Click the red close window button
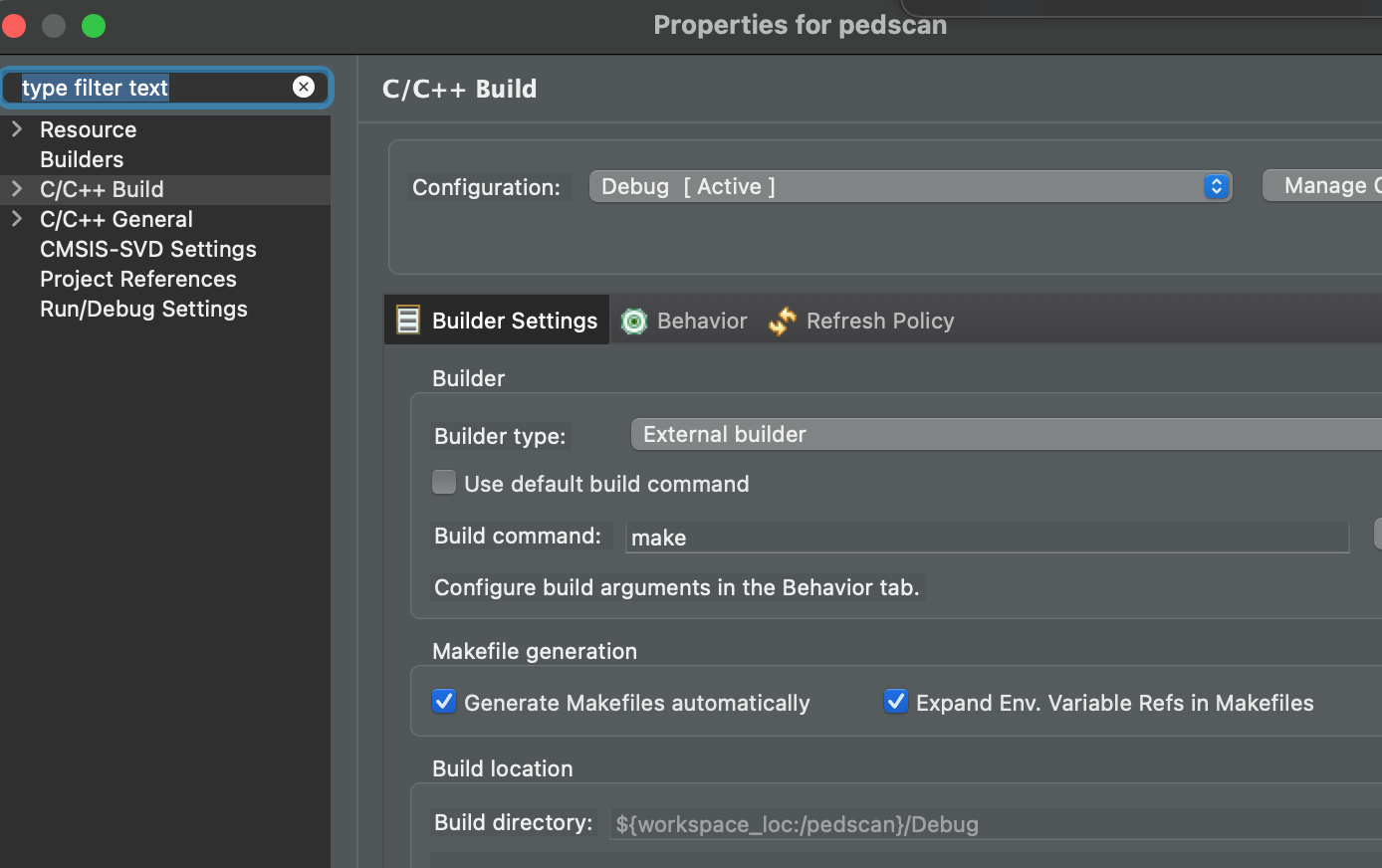 click(12, 26)
